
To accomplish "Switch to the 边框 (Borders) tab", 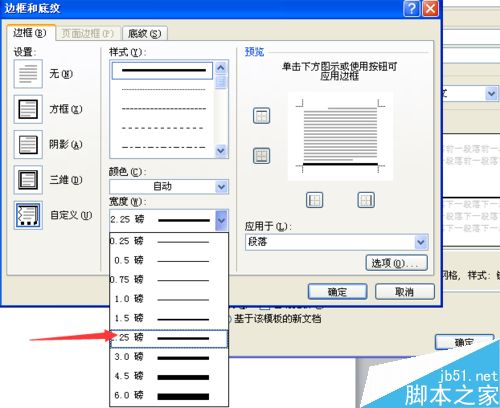I will [30, 33].
